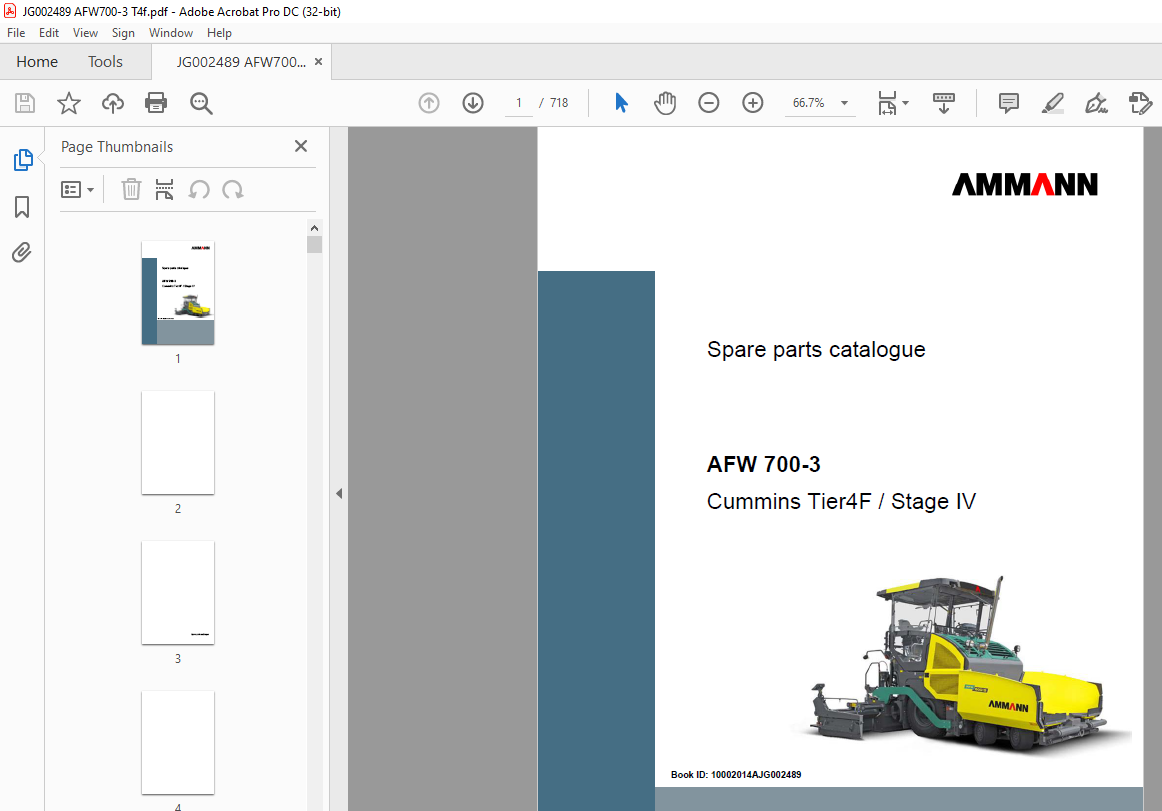
Task: Open the Help menu
Action: coord(219,33)
